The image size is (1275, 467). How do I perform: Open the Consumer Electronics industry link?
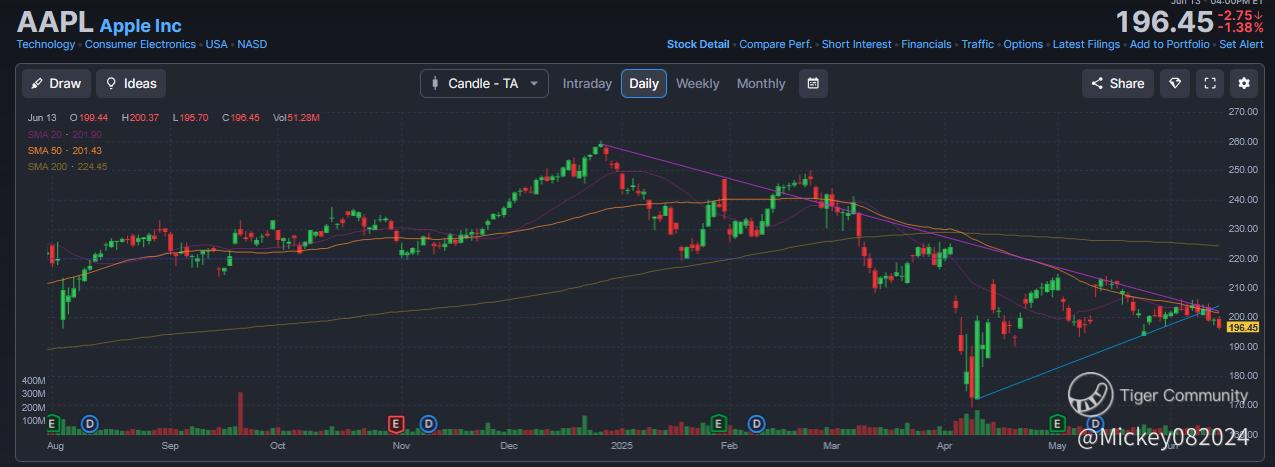[x=141, y=45]
